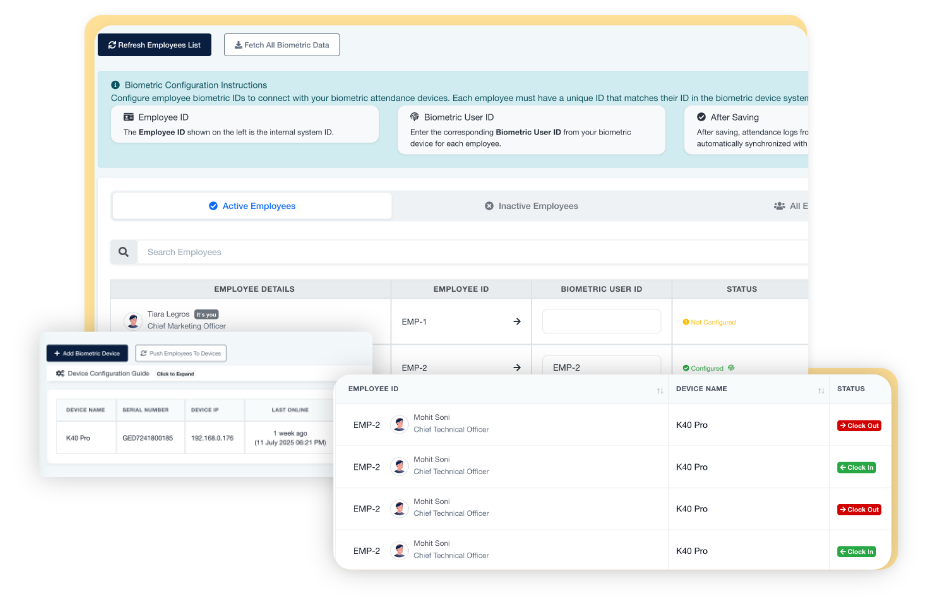Click the magnifier search icon
The height and width of the screenshot is (609, 931).
pos(124,252)
